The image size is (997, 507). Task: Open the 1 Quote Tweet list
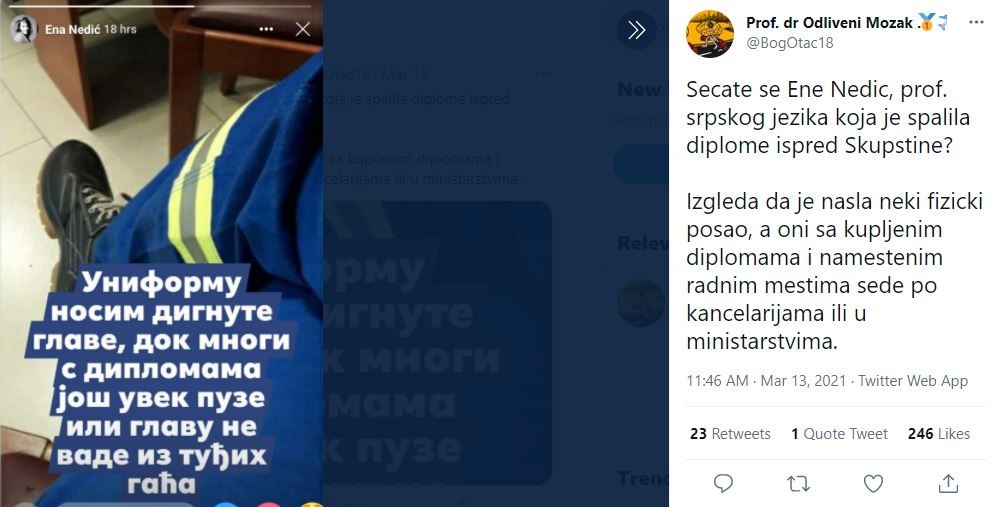tap(839, 434)
